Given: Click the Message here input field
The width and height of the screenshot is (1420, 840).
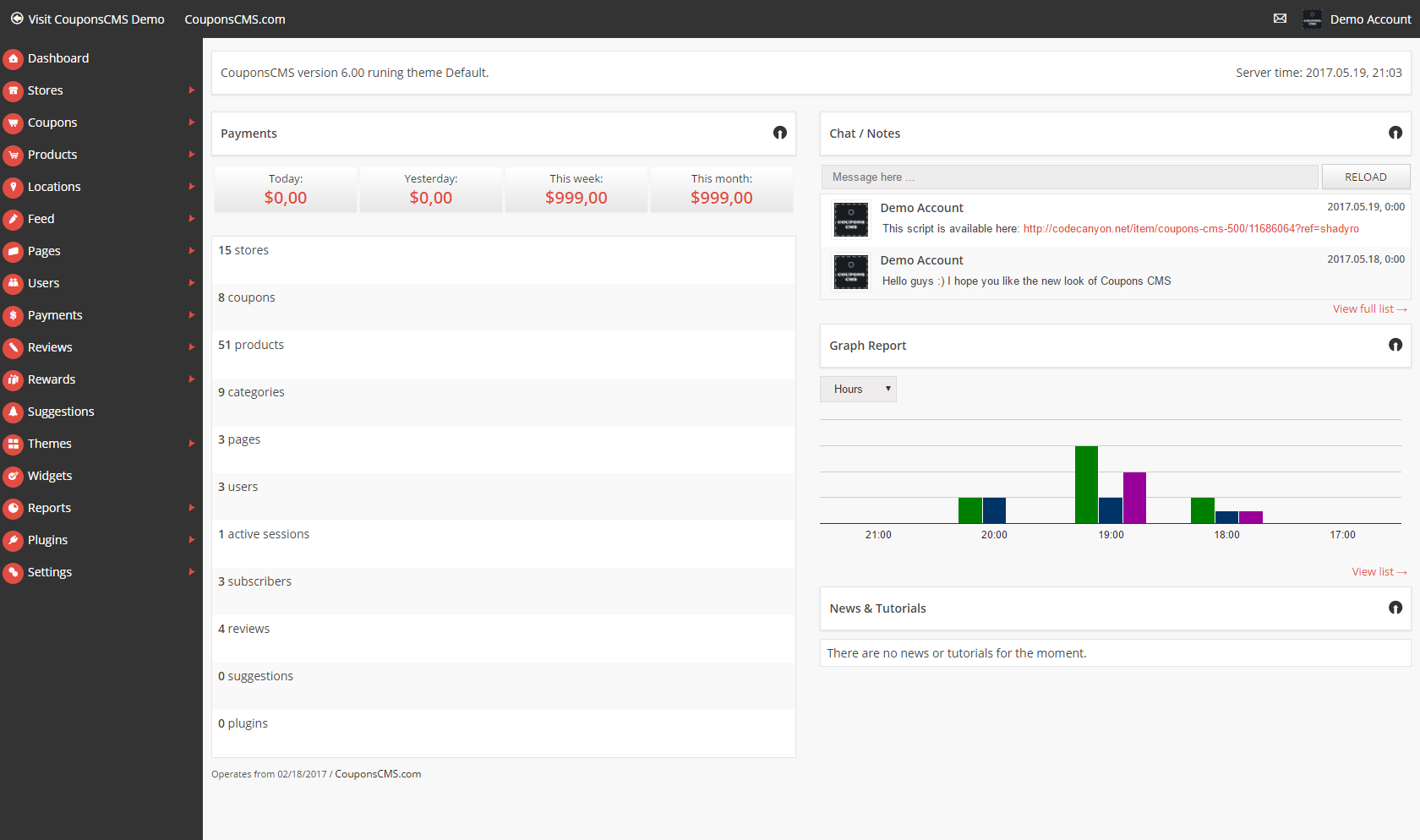Looking at the screenshot, I should [x=1069, y=177].
